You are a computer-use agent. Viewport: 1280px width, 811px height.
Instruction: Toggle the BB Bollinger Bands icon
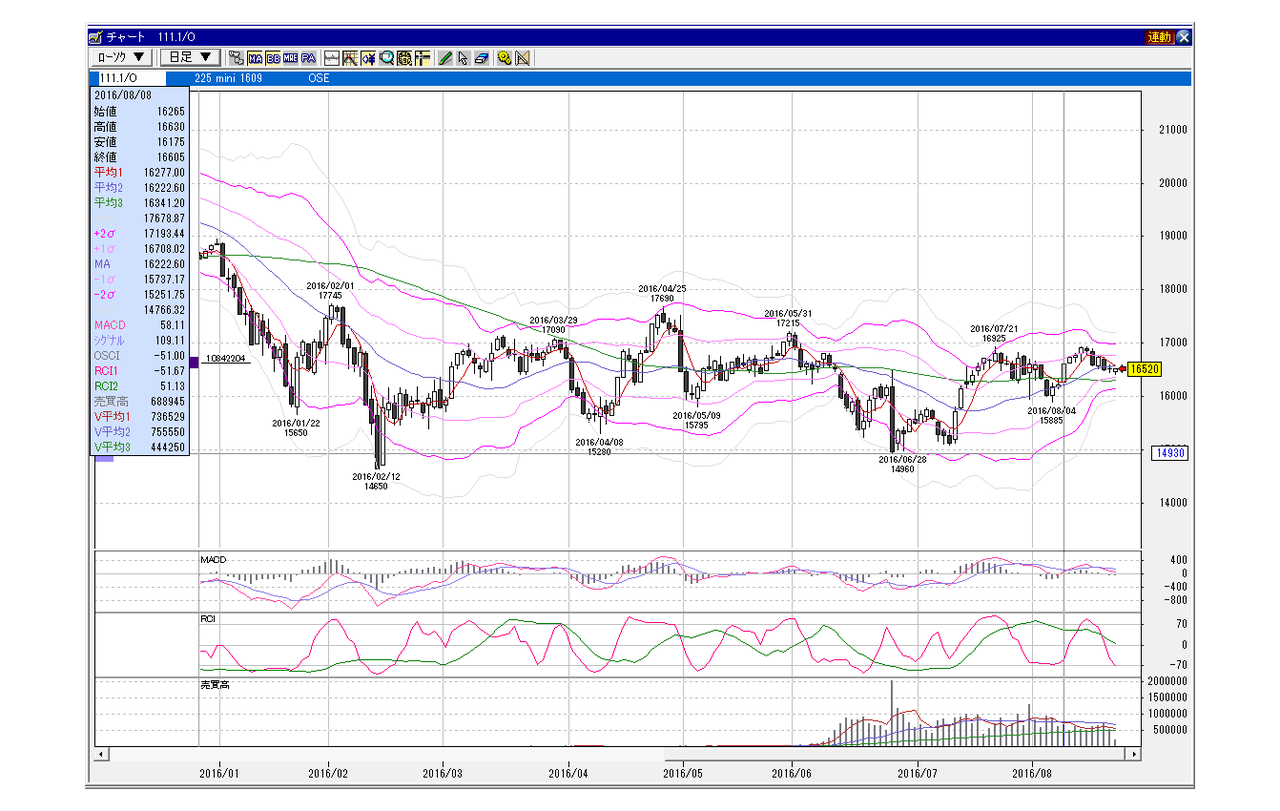click(273, 58)
